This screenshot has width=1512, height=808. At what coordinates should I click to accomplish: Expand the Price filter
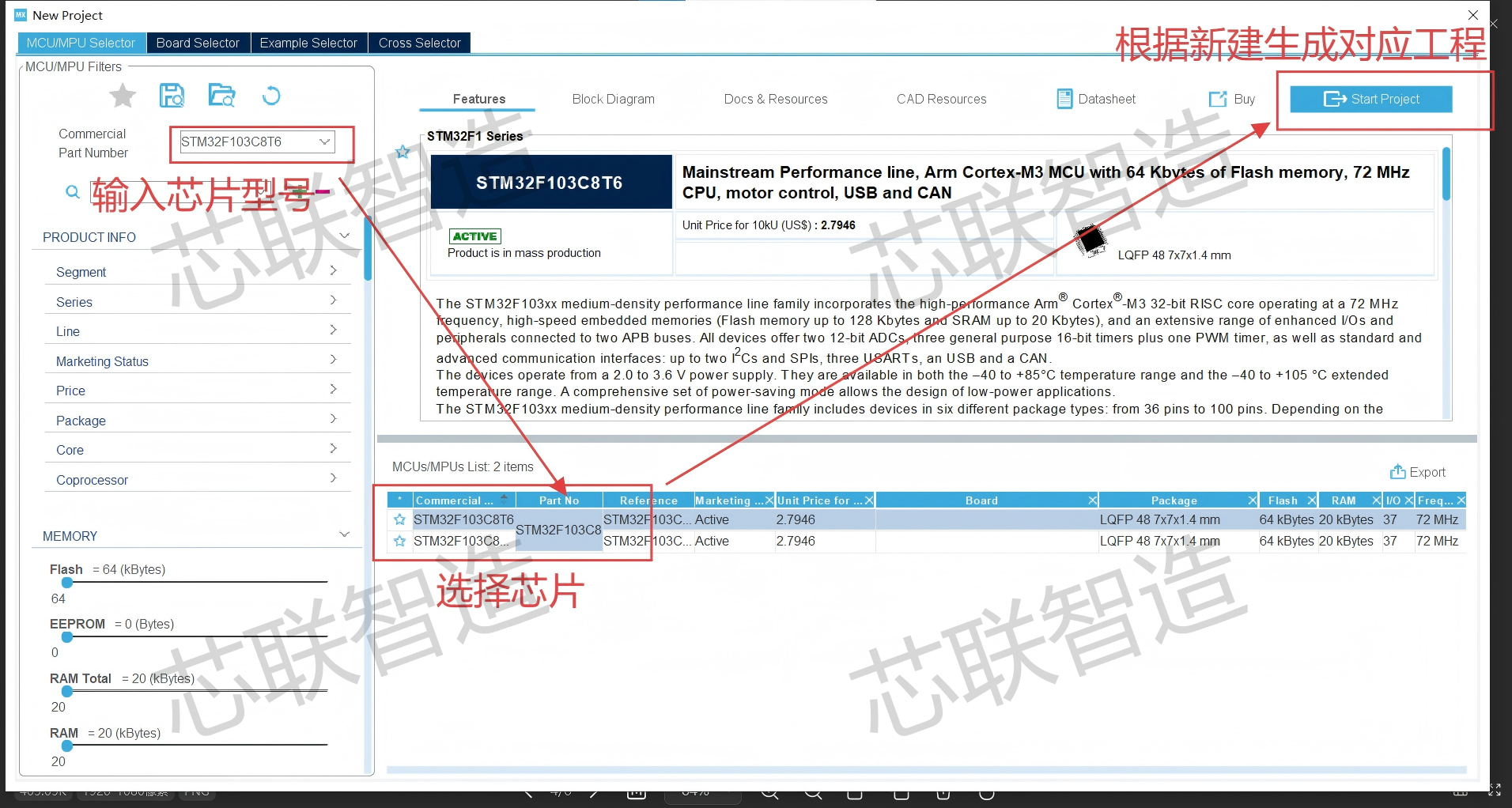coord(333,389)
